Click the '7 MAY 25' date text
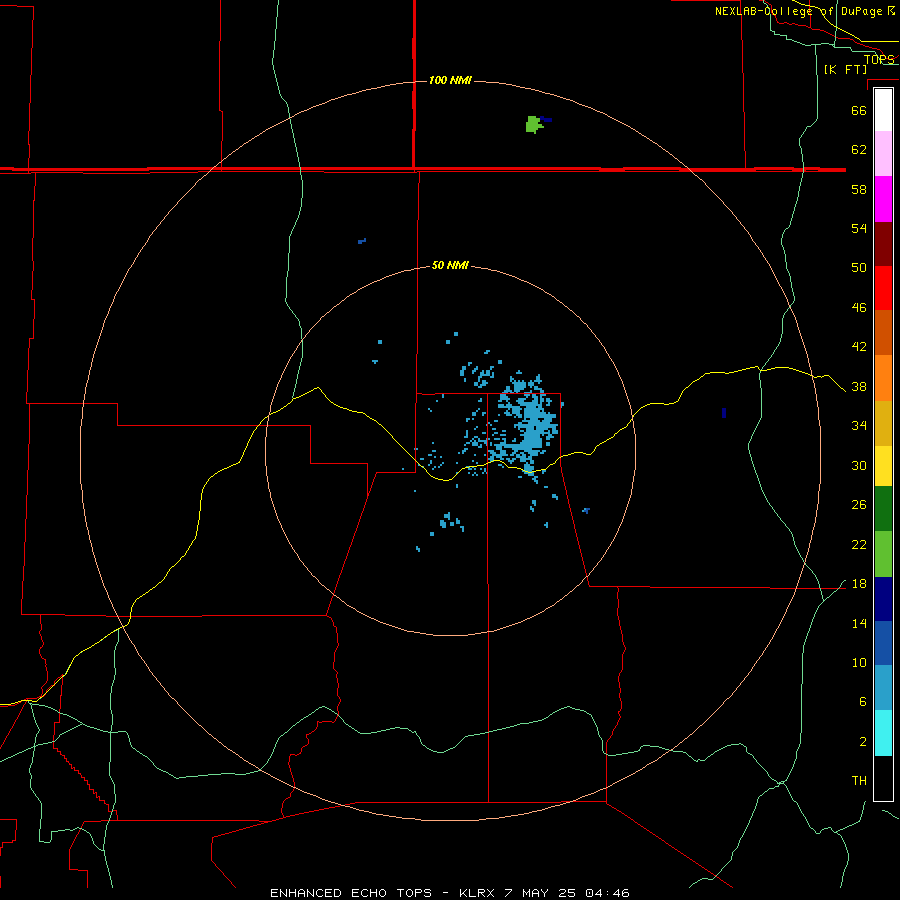 point(540,893)
